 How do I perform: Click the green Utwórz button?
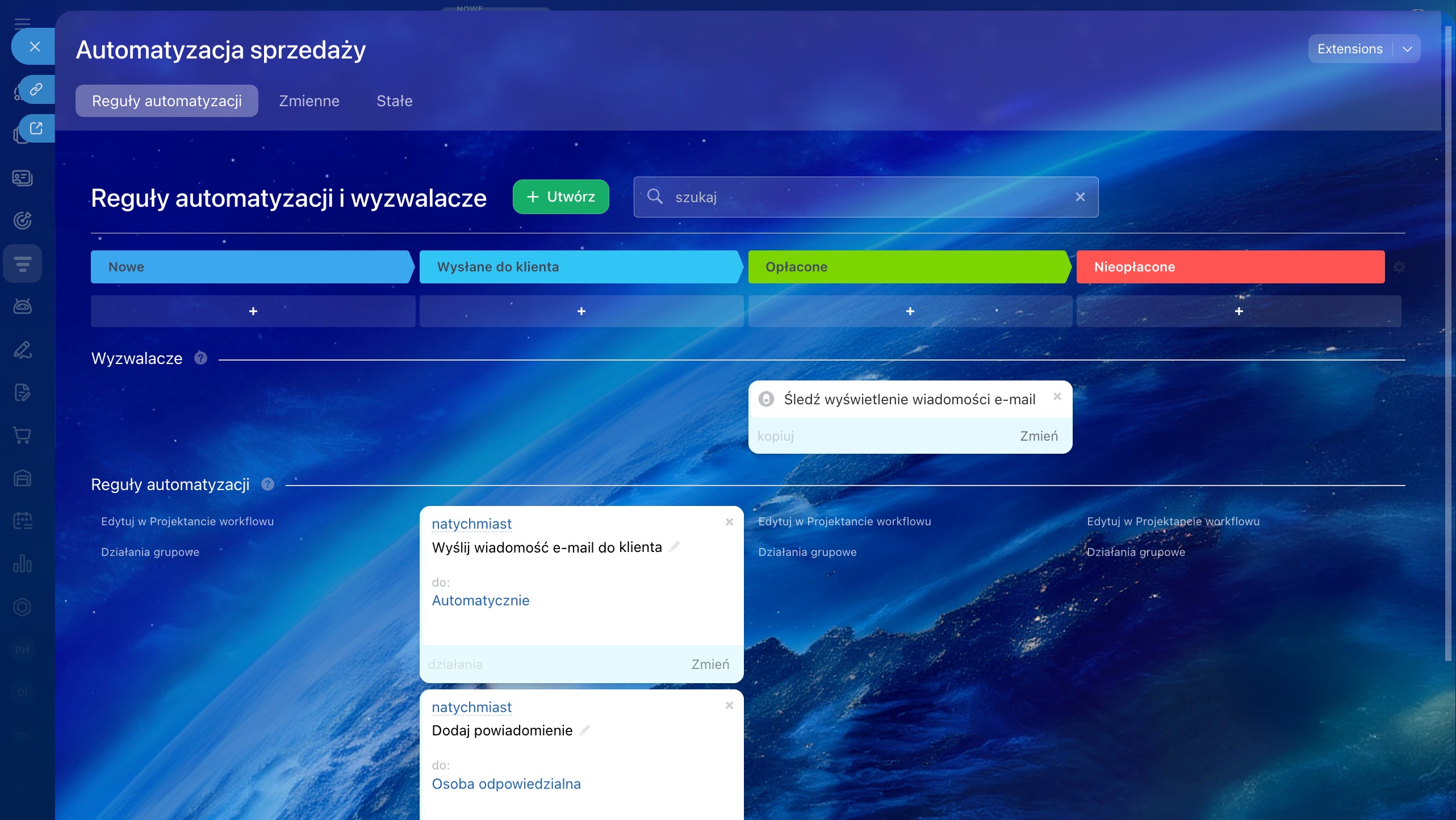coord(560,197)
